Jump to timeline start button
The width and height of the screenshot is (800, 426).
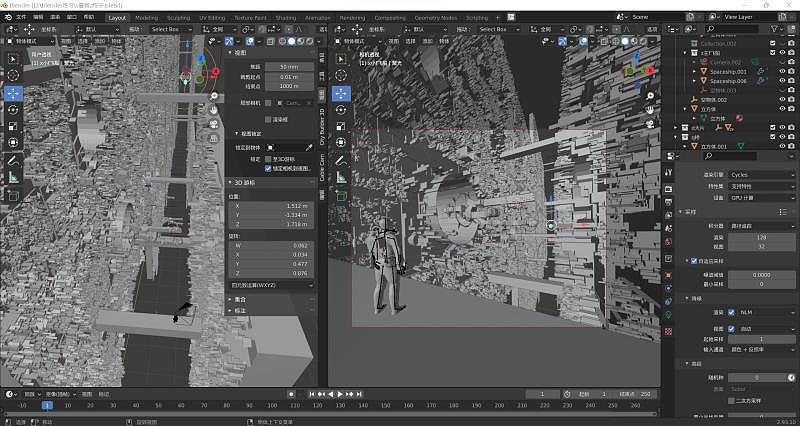click(312, 394)
